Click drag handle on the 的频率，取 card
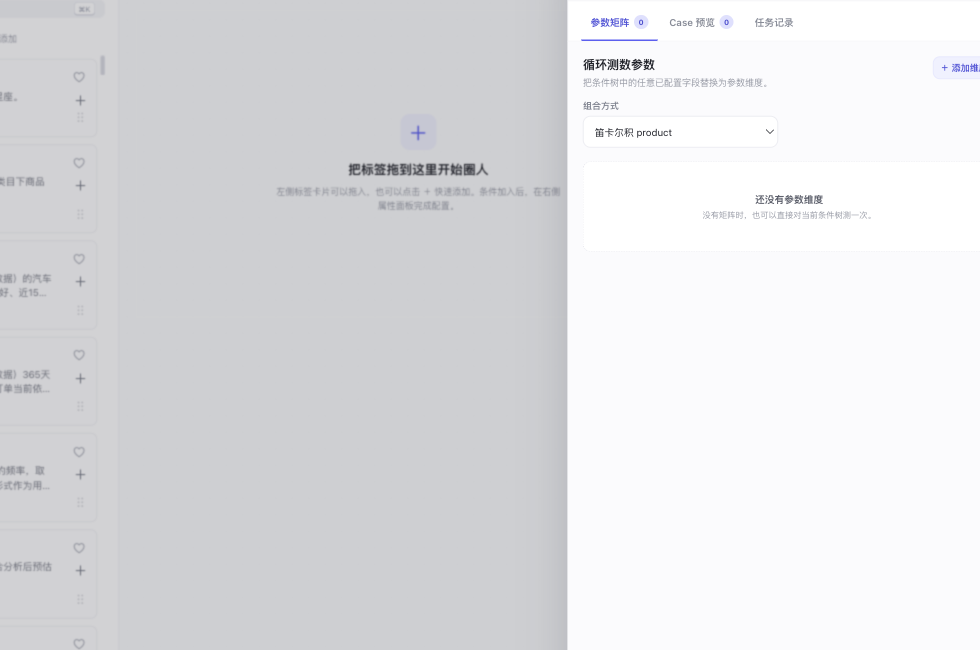 tap(80, 502)
